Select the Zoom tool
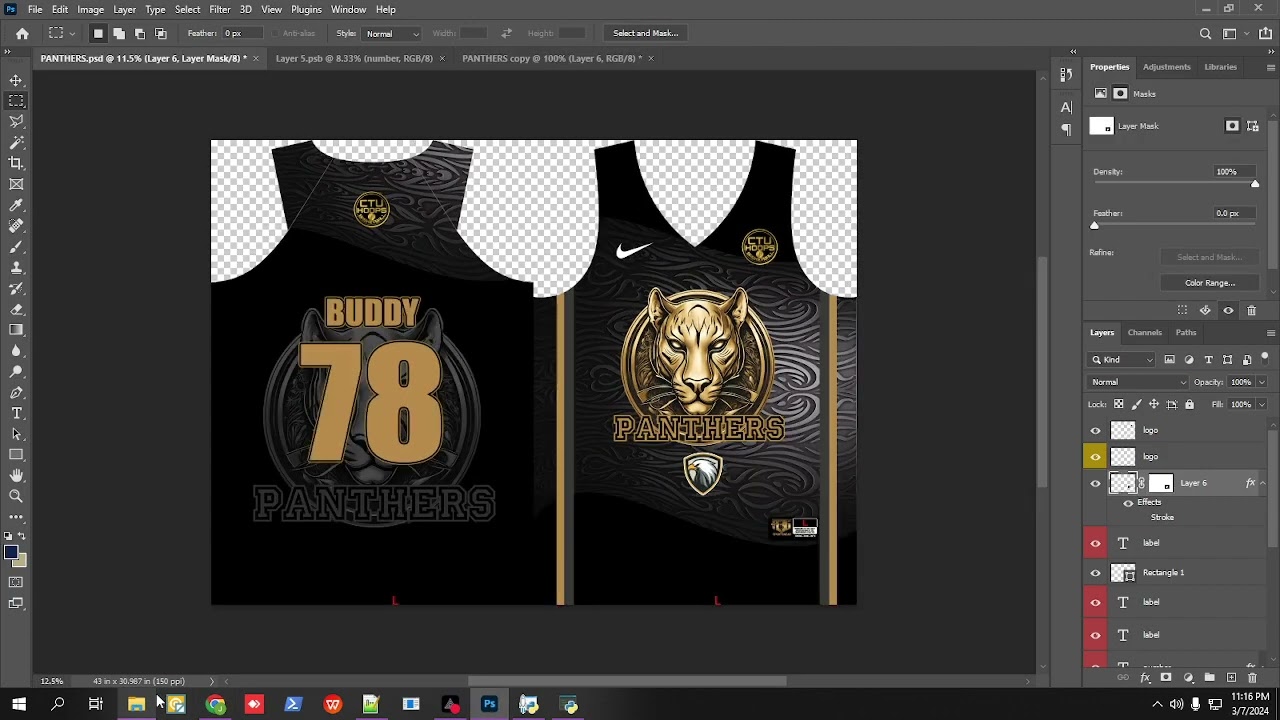The height and width of the screenshot is (720, 1280). tap(16, 496)
